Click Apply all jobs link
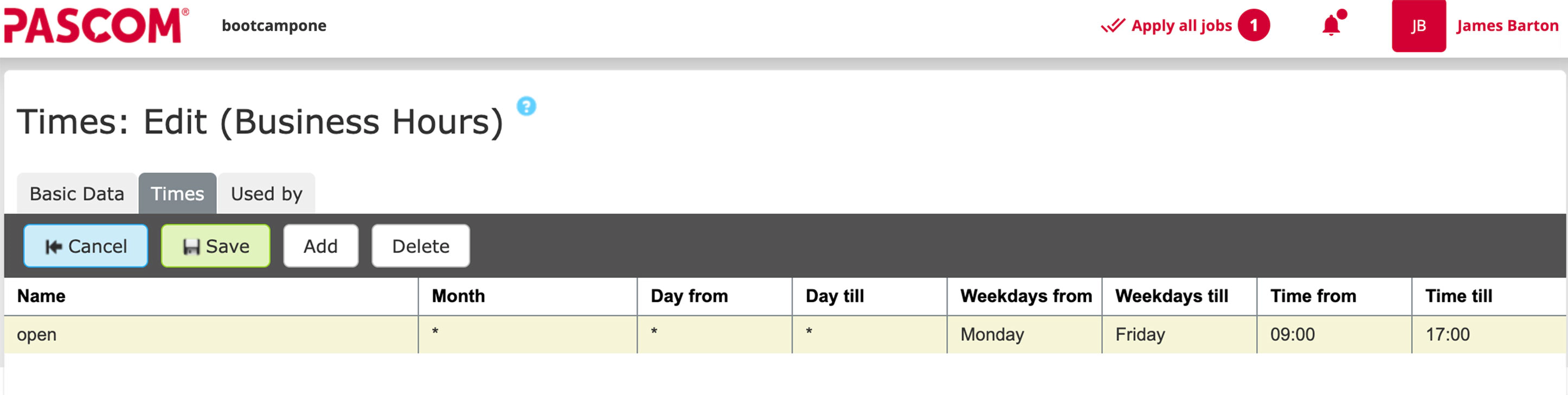The height and width of the screenshot is (395, 1568). tap(1181, 26)
